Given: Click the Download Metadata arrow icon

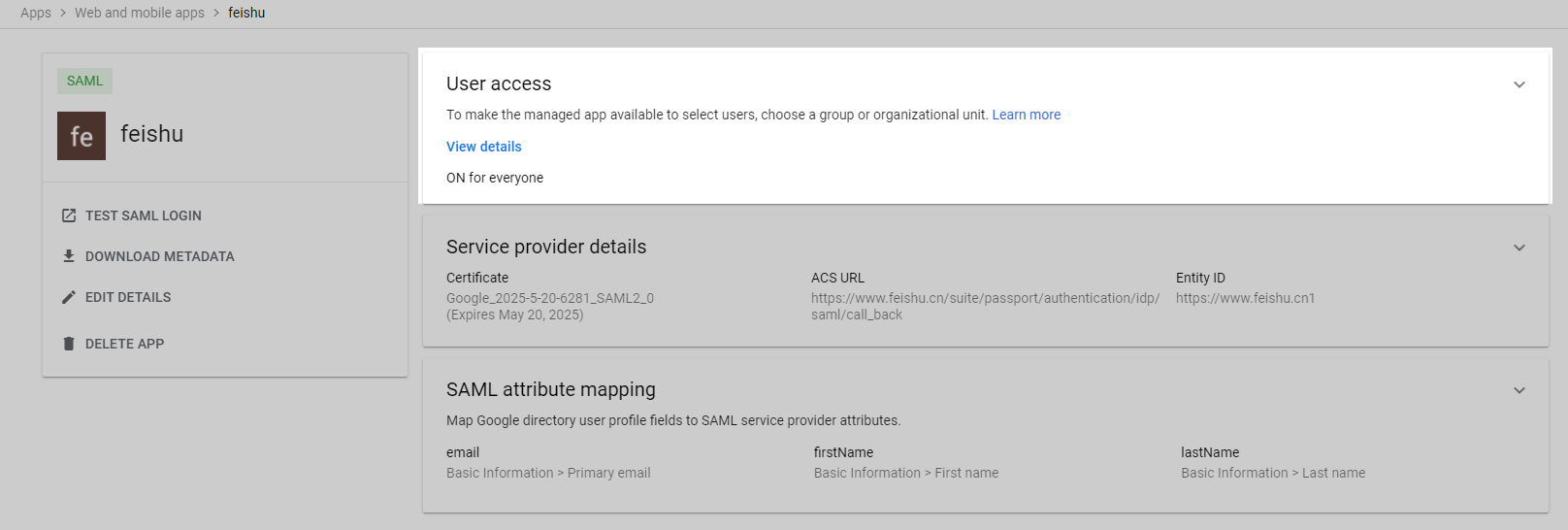Looking at the screenshot, I should (69, 256).
